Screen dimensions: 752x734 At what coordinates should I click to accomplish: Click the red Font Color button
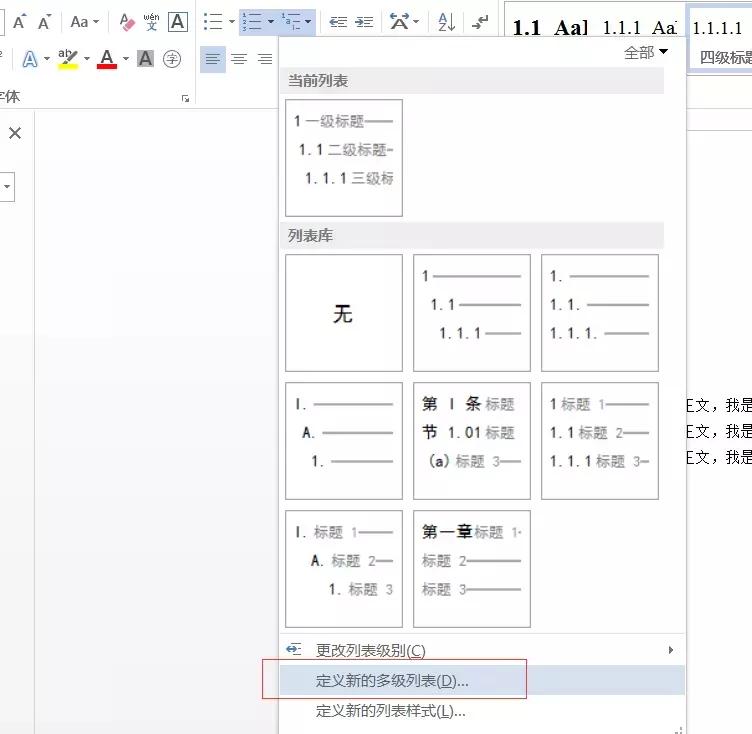[107, 59]
